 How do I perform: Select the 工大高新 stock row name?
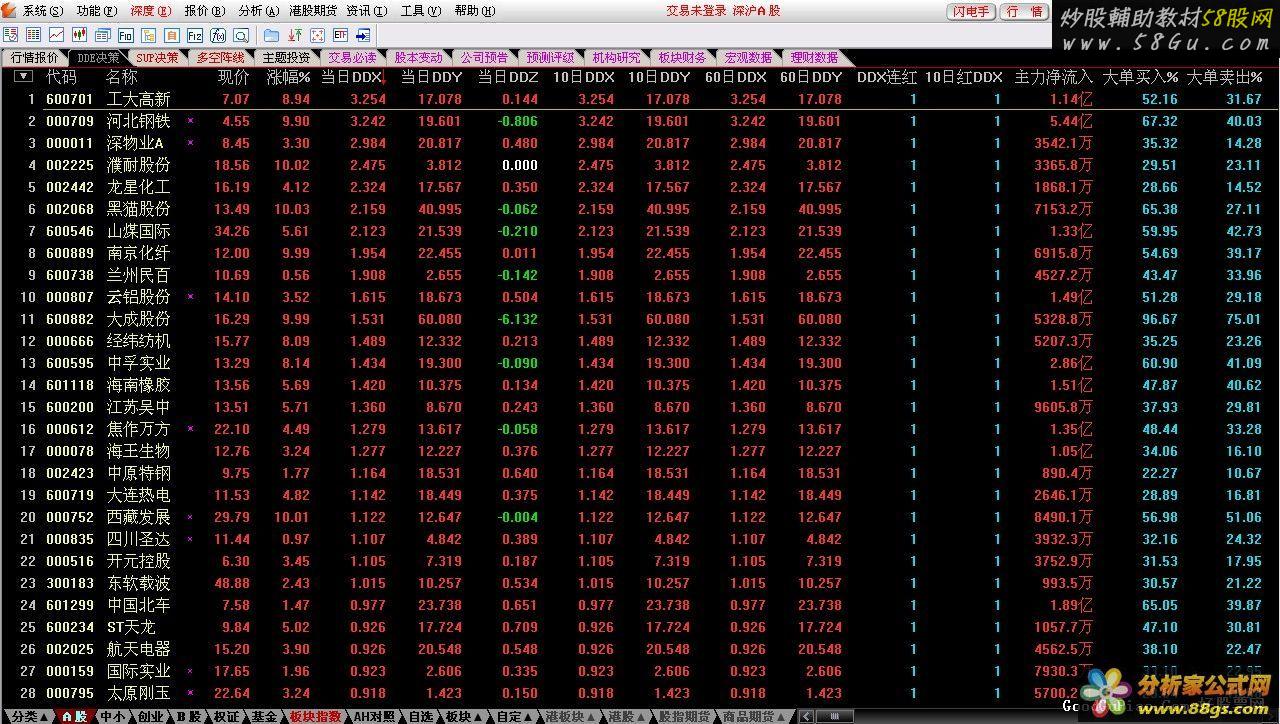coord(139,99)
